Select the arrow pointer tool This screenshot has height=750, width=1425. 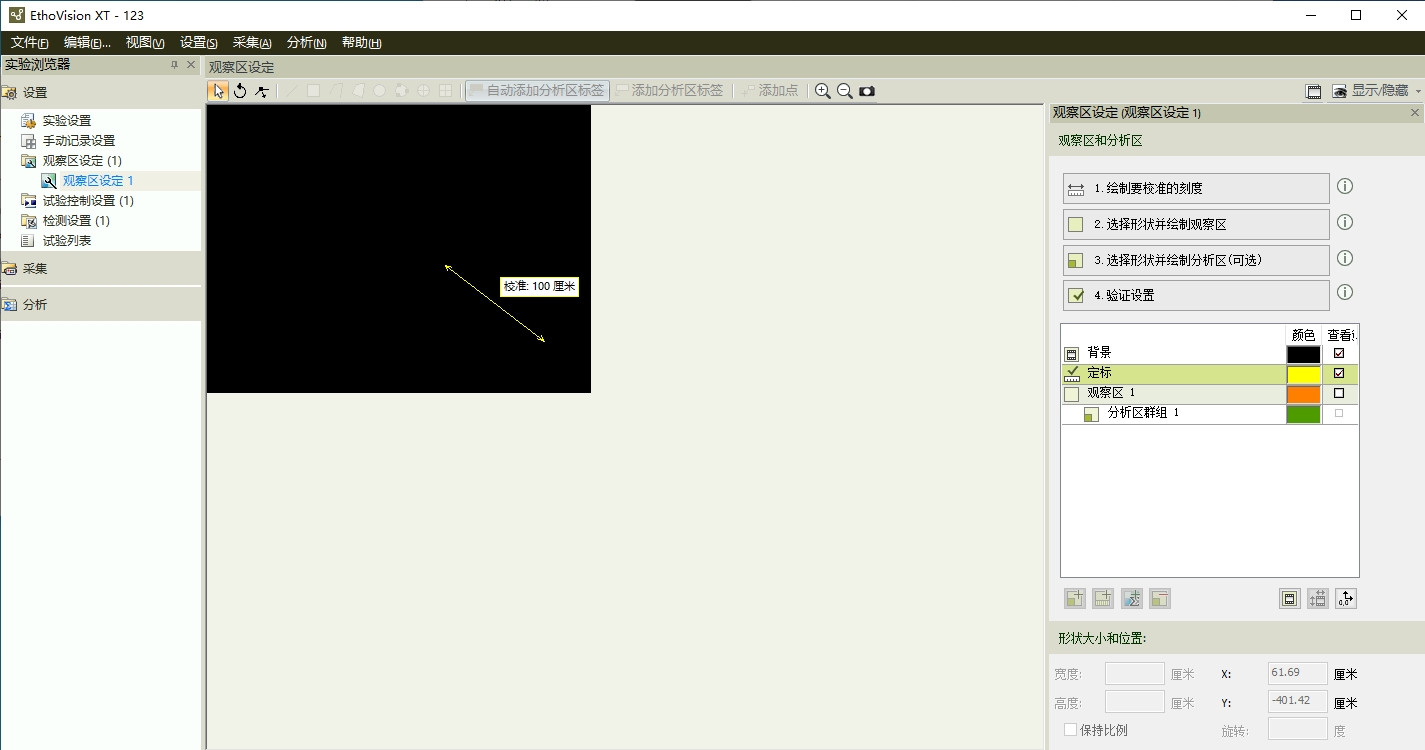[x=218, y=91]
